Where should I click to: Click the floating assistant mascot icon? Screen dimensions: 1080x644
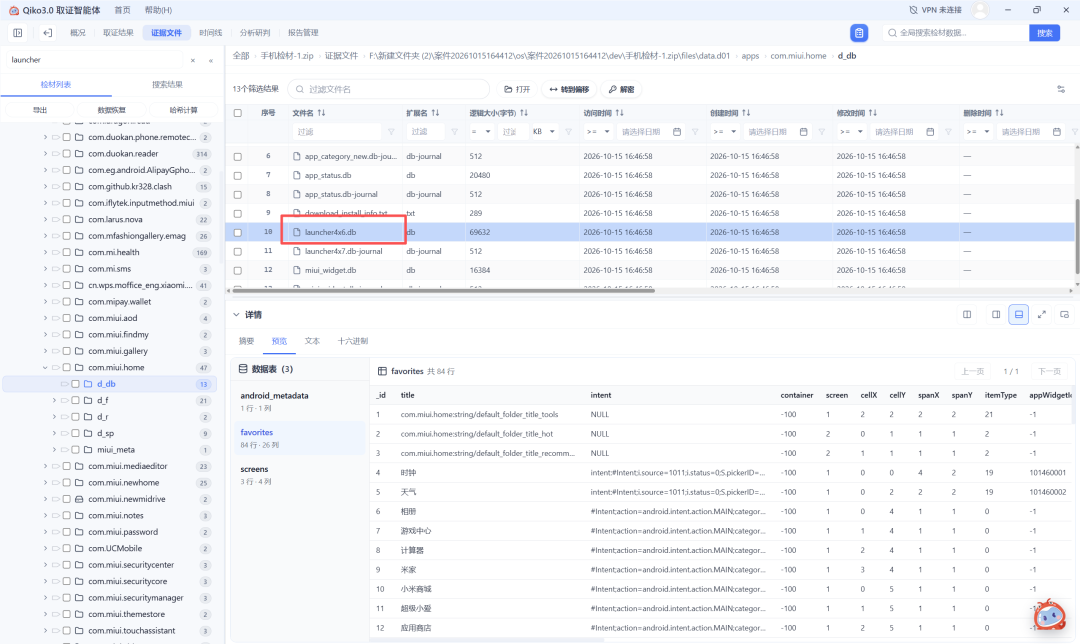[x=1049, y=614]
